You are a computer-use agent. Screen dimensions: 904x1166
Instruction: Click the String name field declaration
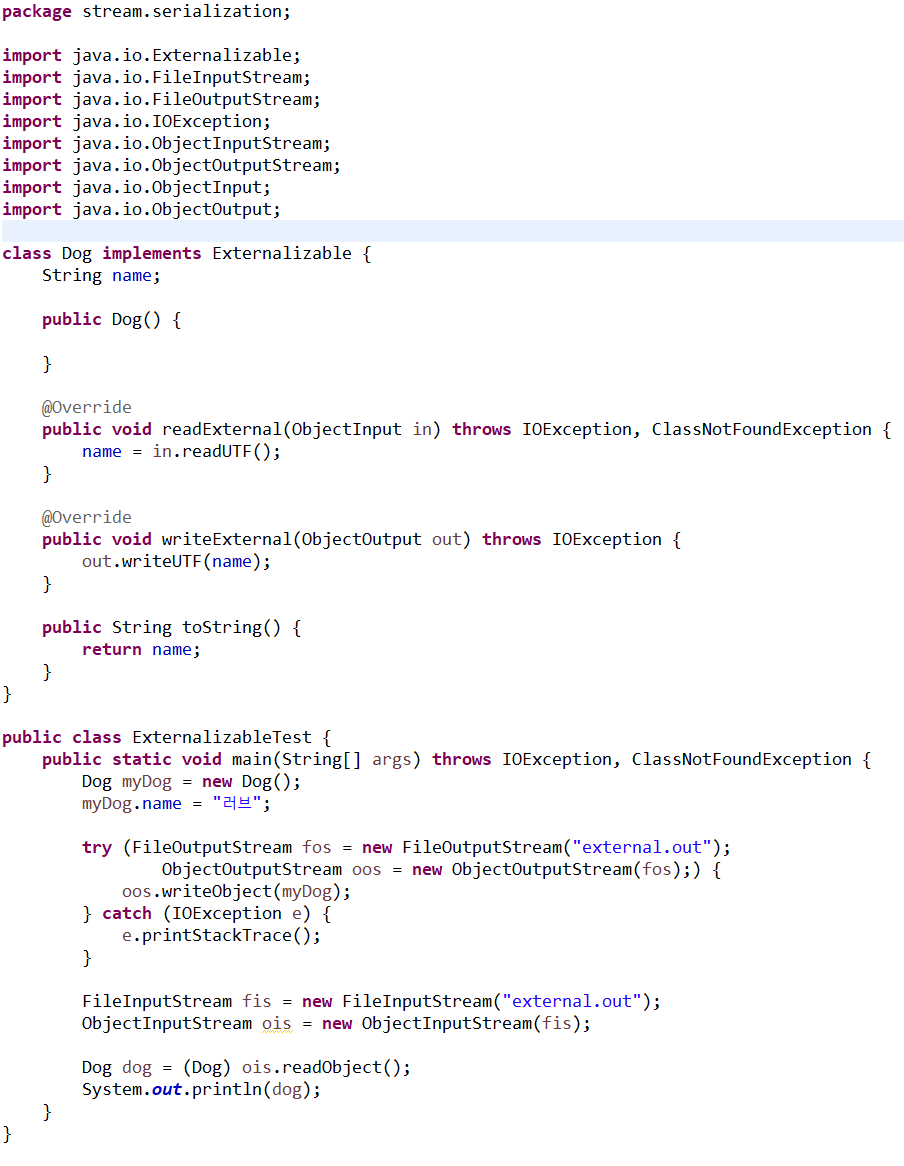pyautogui.click(x=101, y=276)
